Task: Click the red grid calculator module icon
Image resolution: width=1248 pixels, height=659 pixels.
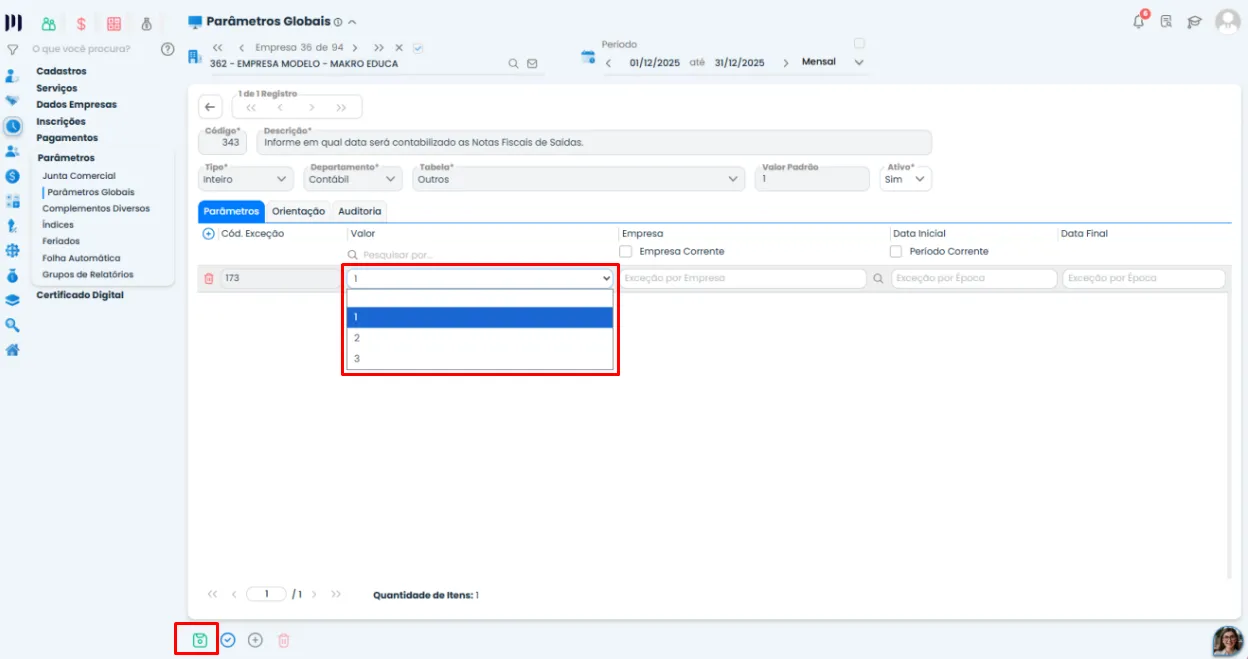Action: (x=114, y=23)
